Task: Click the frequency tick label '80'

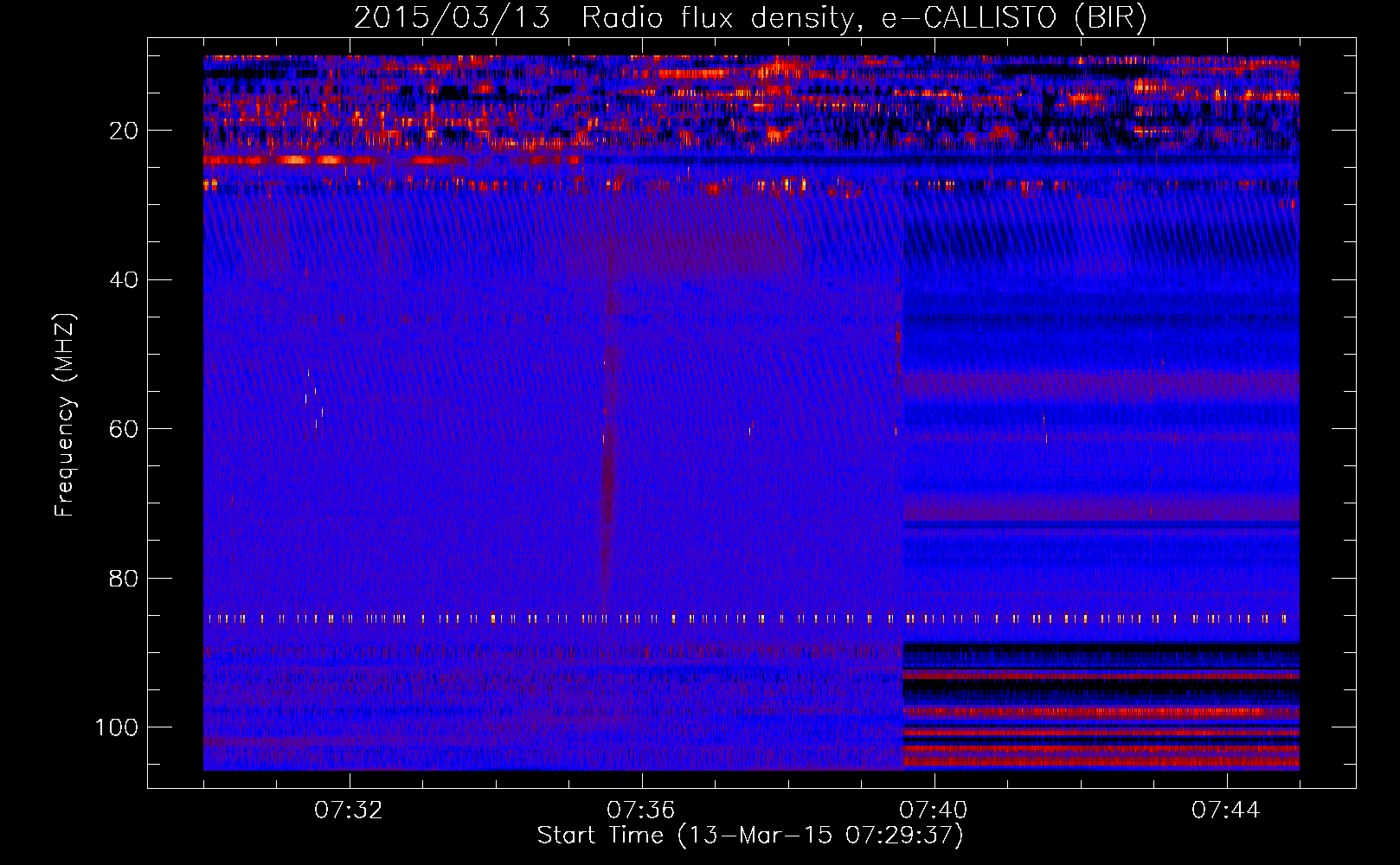Action: click(124, 578)
